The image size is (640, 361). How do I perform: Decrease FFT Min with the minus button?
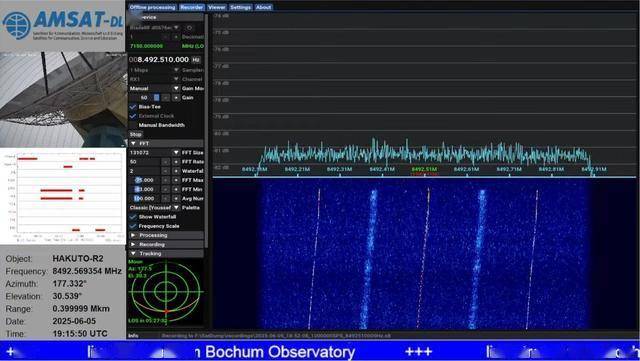[165, 189]
